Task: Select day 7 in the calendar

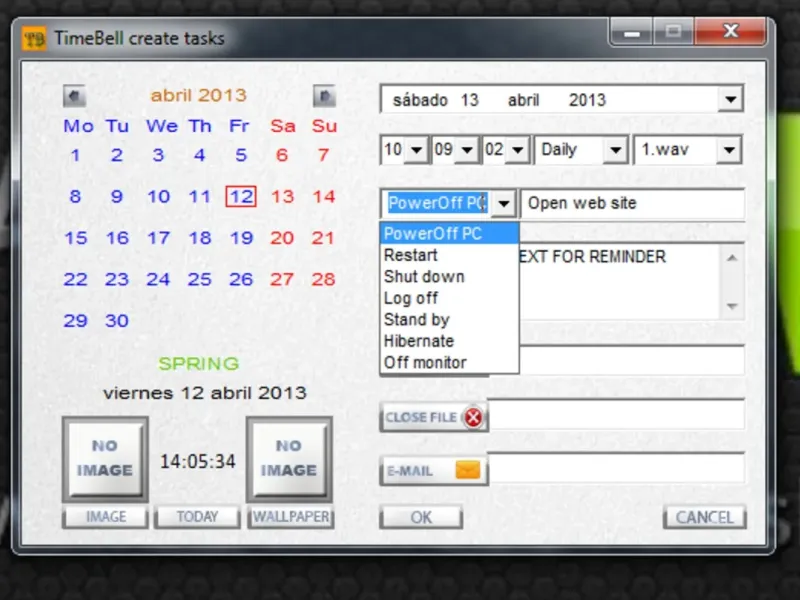Action: [x=323, y=155]
